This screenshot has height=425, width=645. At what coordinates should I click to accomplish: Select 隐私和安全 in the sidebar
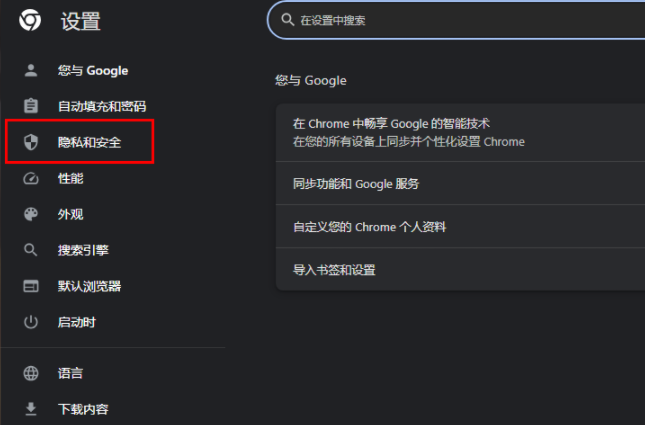tap(89, 142)
